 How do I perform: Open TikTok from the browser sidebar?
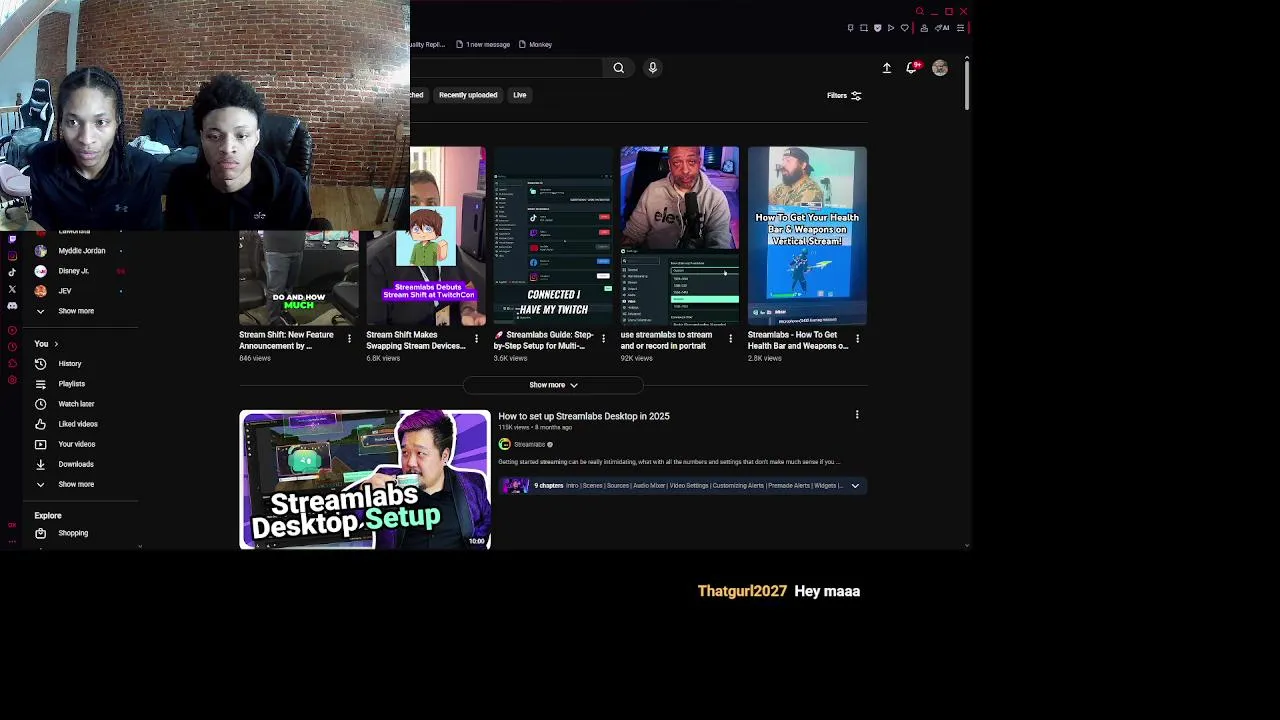point(12,272)
